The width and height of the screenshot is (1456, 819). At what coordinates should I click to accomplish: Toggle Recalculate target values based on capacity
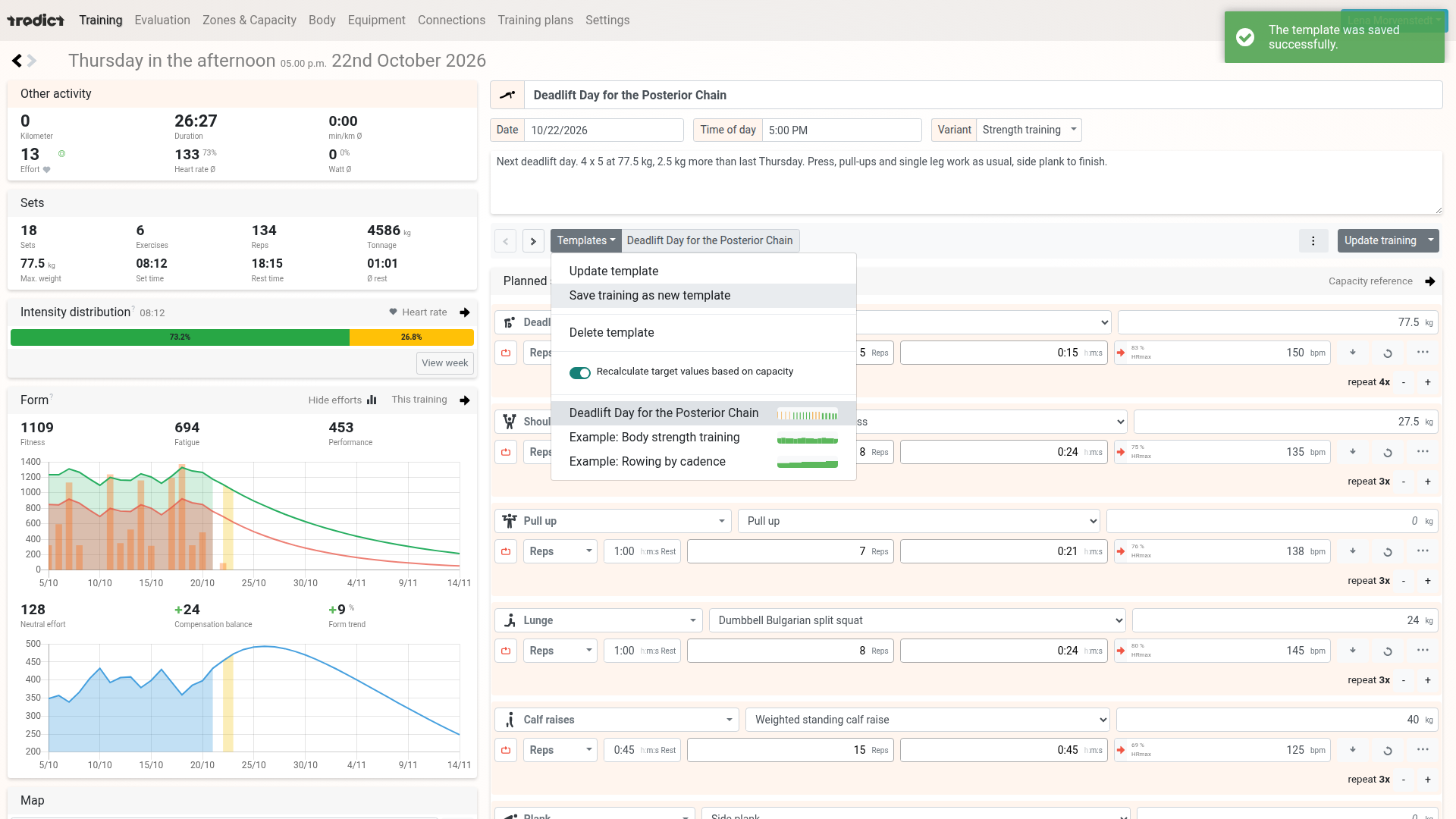580,373
